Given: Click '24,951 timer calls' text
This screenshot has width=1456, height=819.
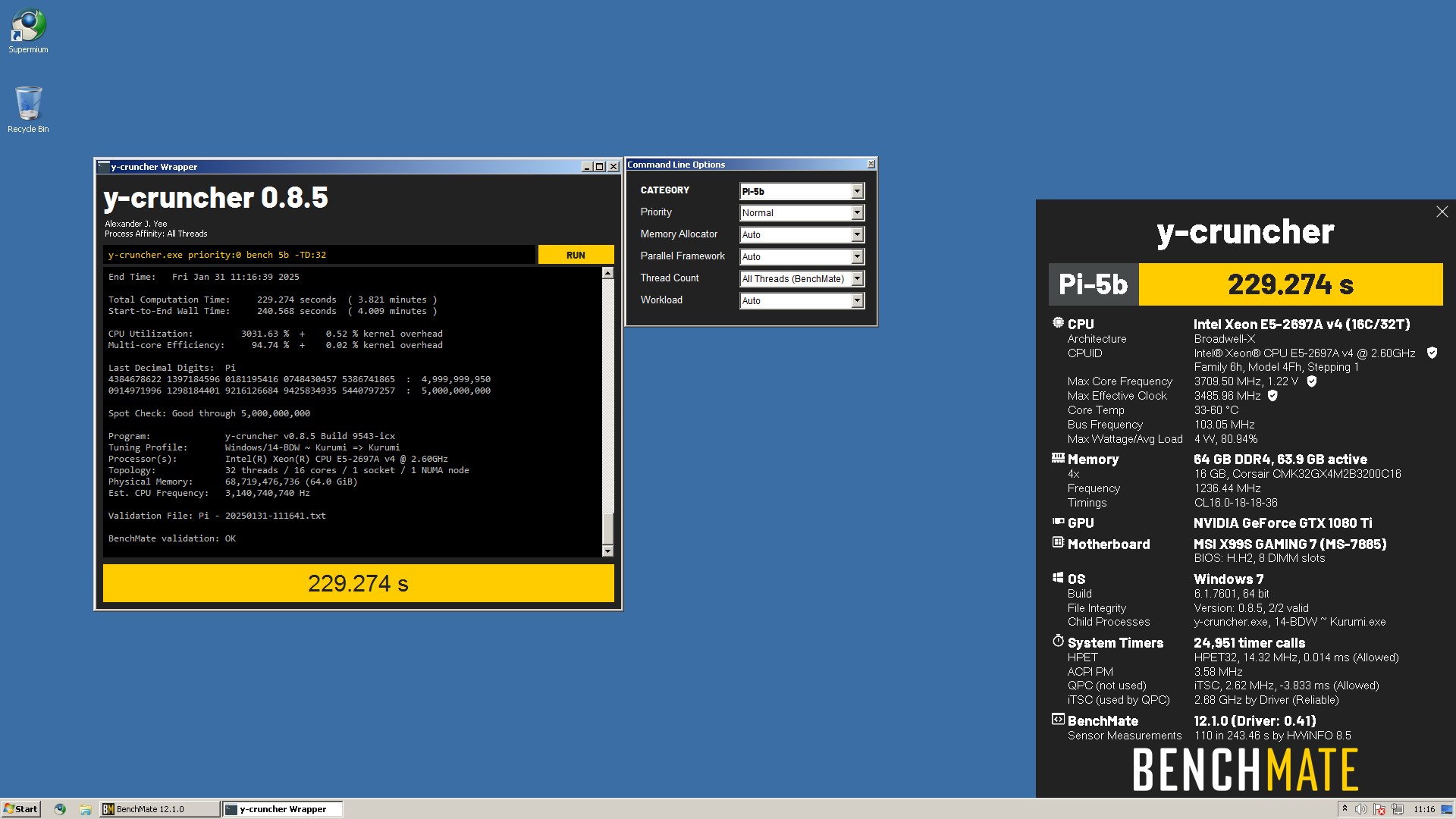Looking at the screenshot, I should [x=1249, y=643].
